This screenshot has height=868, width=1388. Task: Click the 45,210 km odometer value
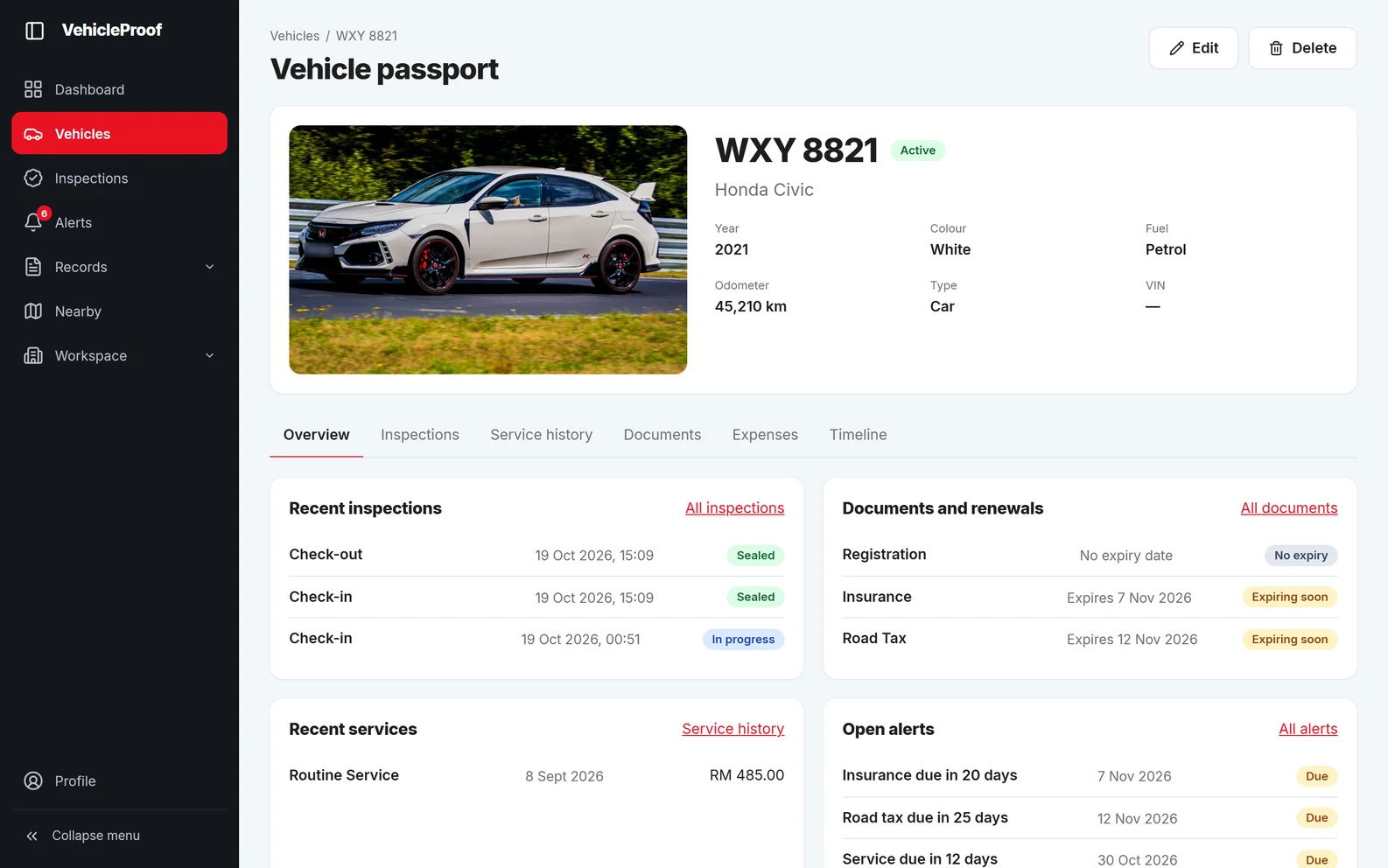751,306
